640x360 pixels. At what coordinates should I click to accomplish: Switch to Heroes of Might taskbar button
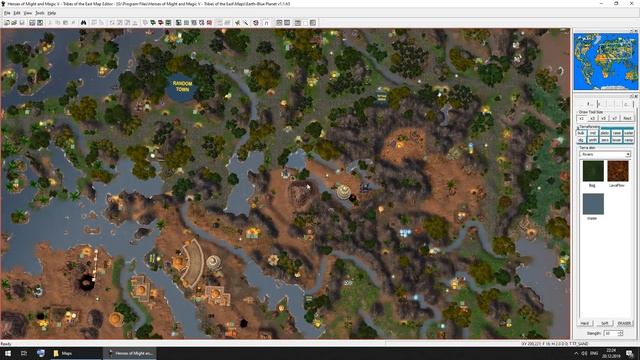point(131,353)
